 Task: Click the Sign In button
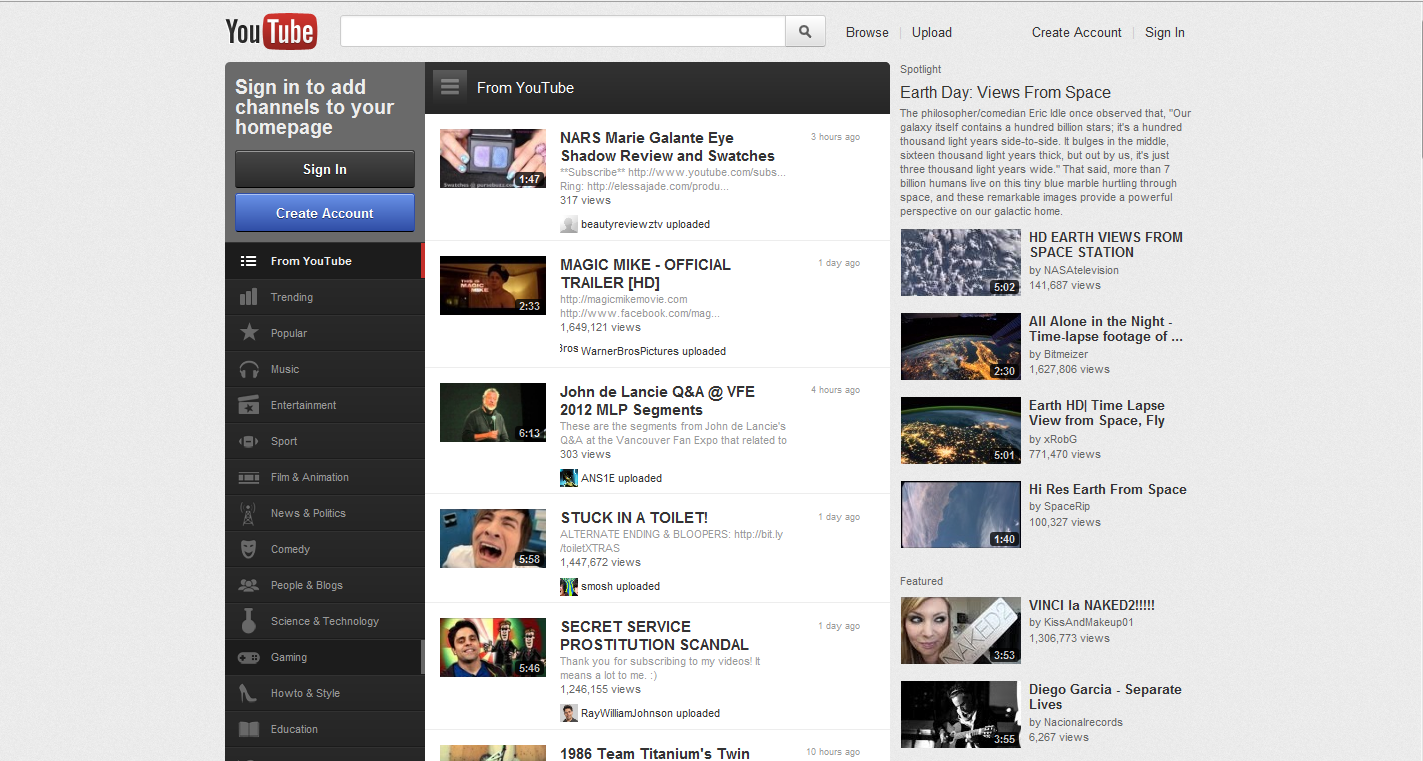324,169
